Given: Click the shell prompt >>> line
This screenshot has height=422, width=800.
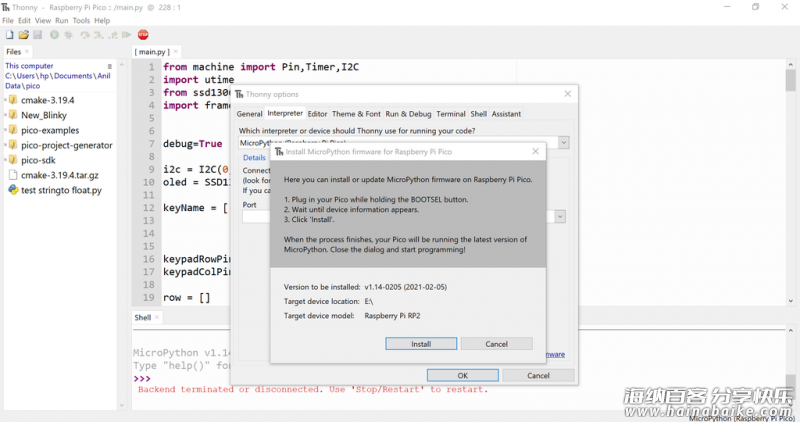Looking at the screenshot, I should (x=142, y=378).
